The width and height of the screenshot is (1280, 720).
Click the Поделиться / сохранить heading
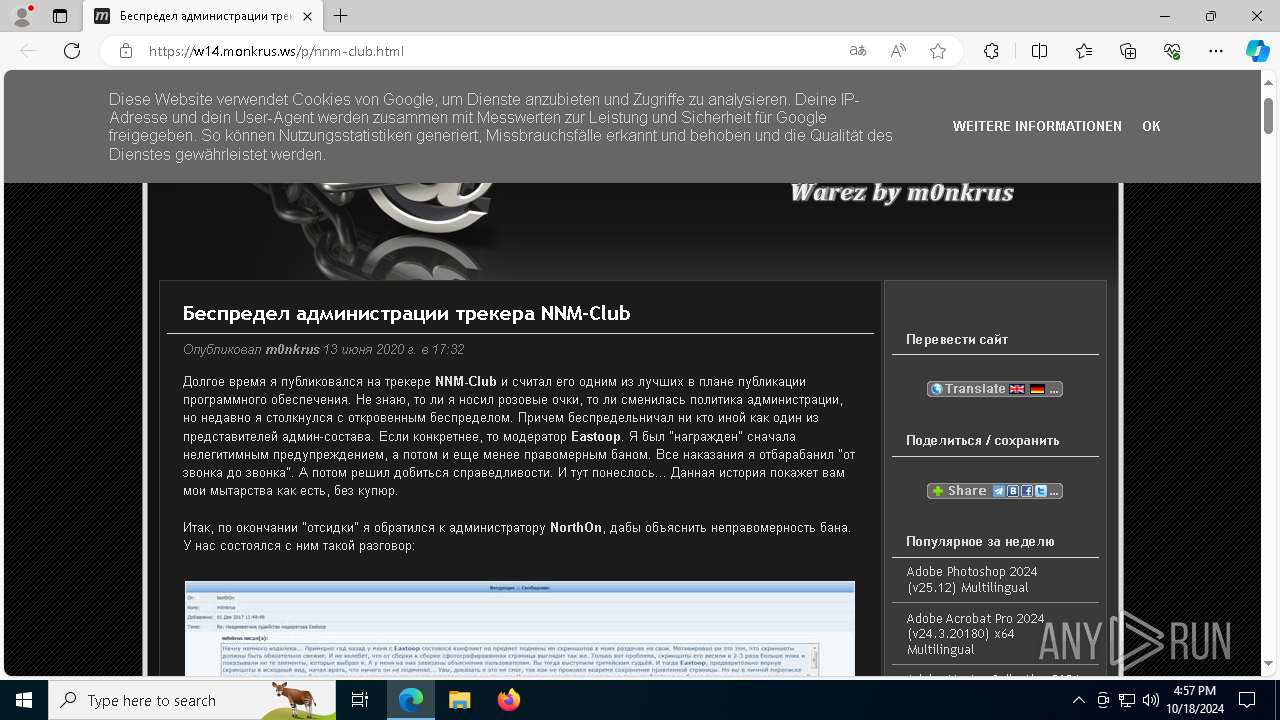(982, 441)
